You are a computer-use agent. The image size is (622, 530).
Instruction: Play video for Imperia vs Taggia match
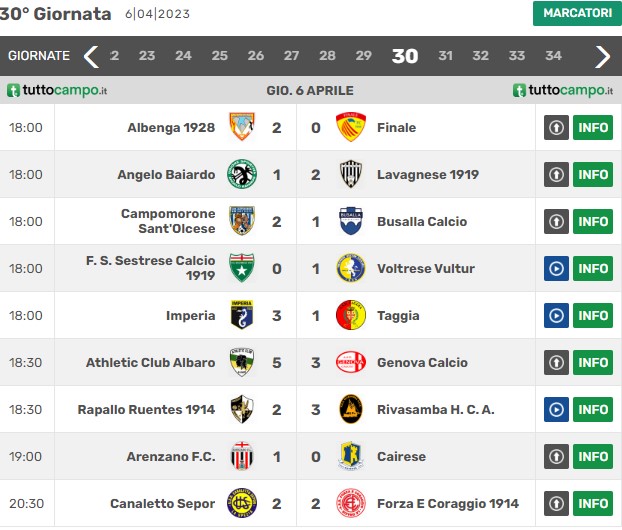pos(556,315)
